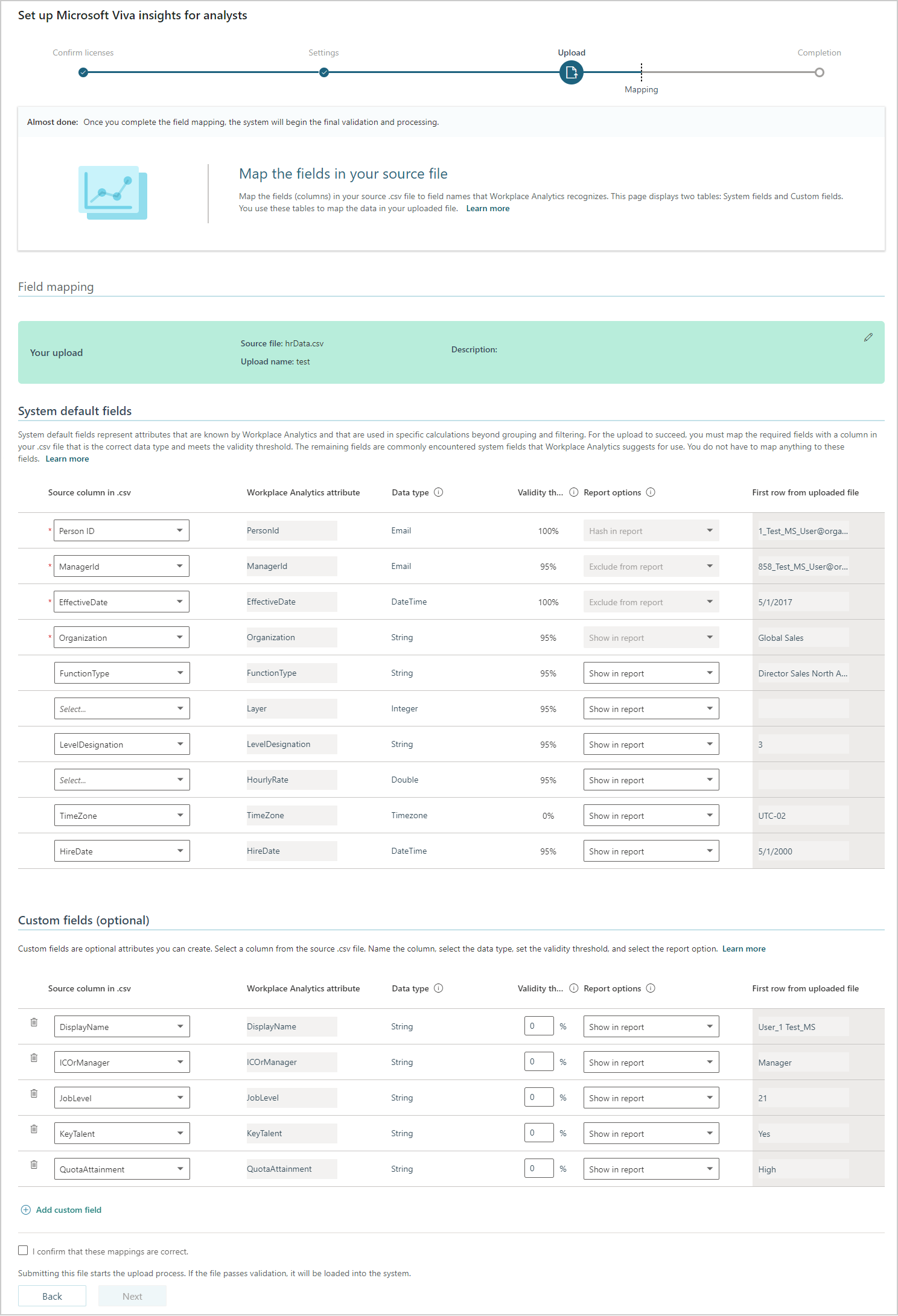Open the Organization source column dropdown

tap(121, 637)
